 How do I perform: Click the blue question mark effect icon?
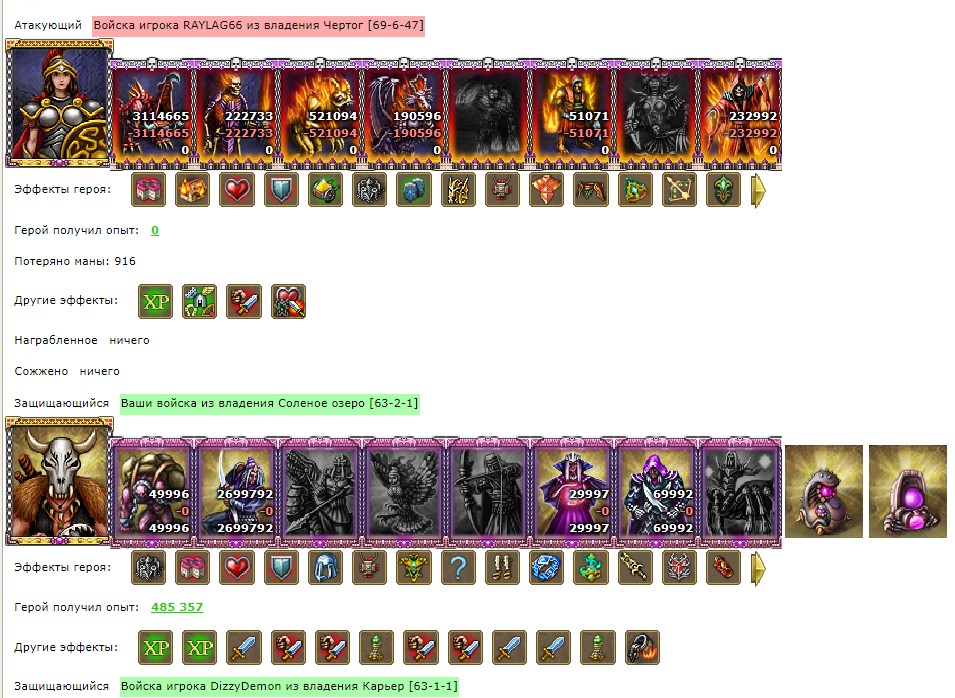[458, 568]
